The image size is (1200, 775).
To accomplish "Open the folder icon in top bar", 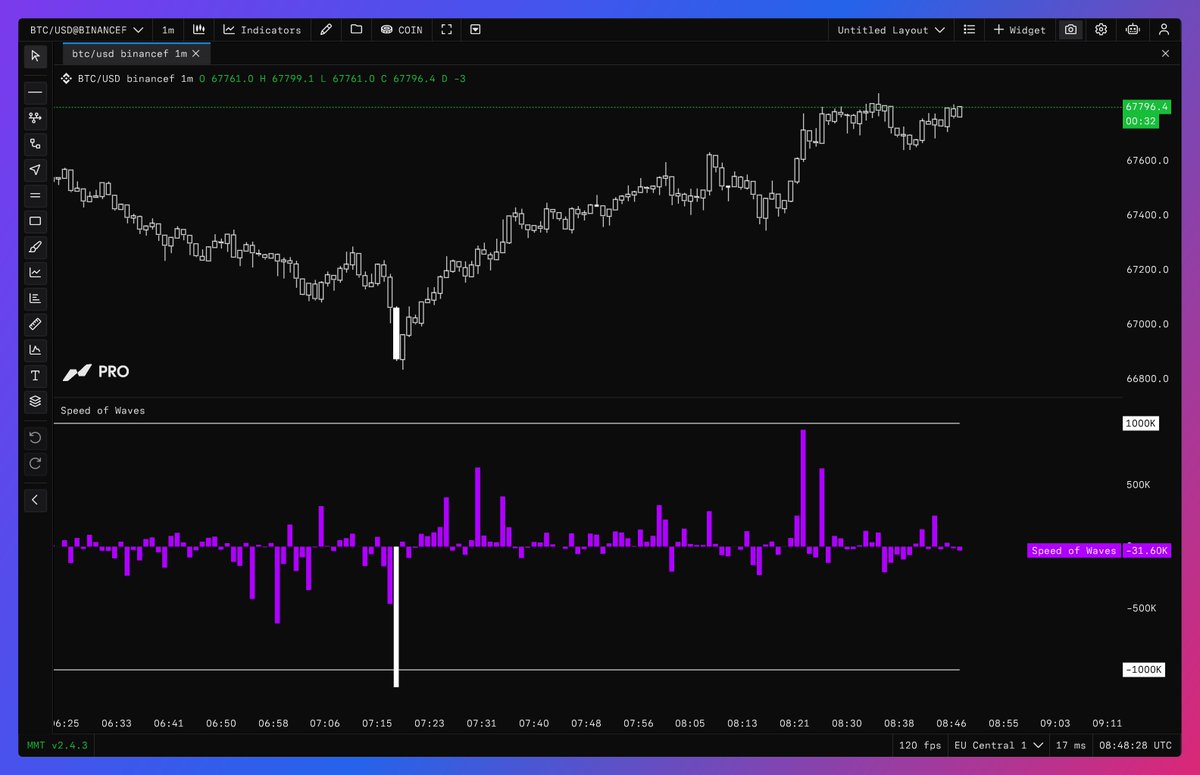I will coord(356,30).
